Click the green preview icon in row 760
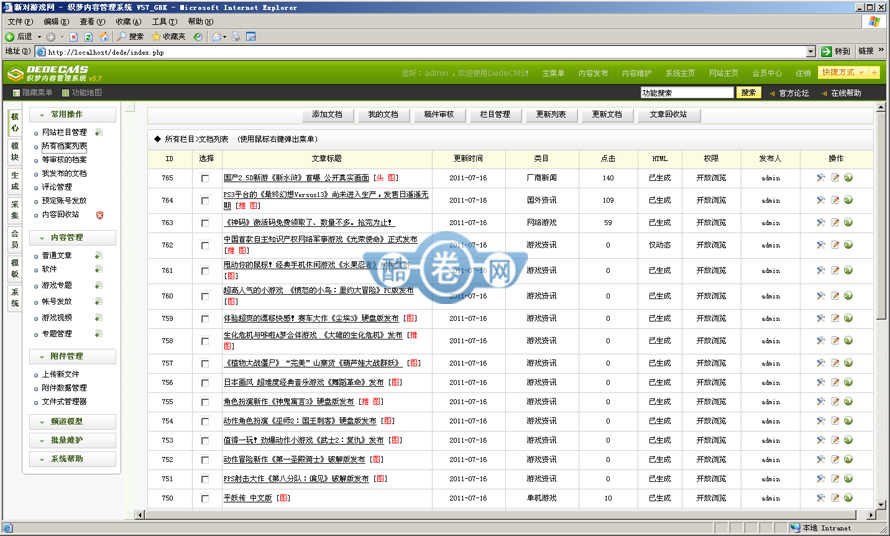The height and width of the screenshot is (536, 890). tap(848, 296)
